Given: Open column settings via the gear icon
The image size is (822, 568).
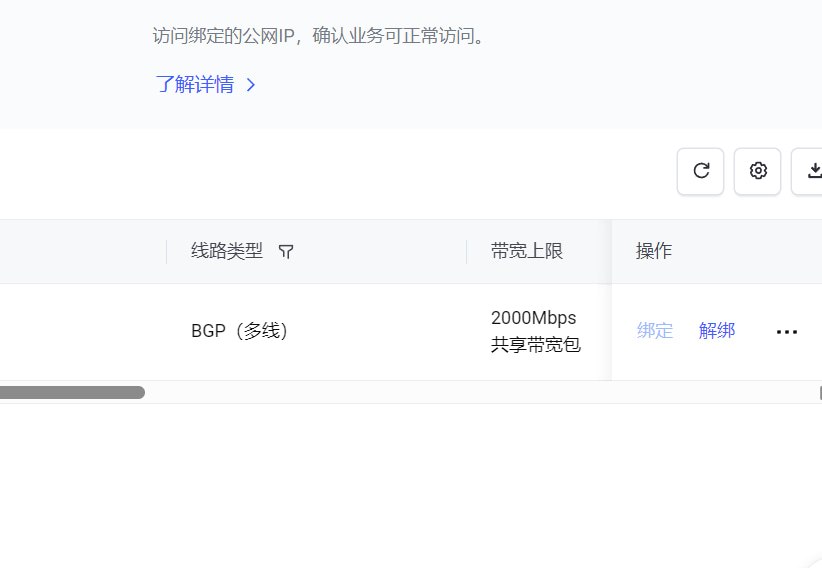Looking at the screenshot, I should tap(758, 171).
